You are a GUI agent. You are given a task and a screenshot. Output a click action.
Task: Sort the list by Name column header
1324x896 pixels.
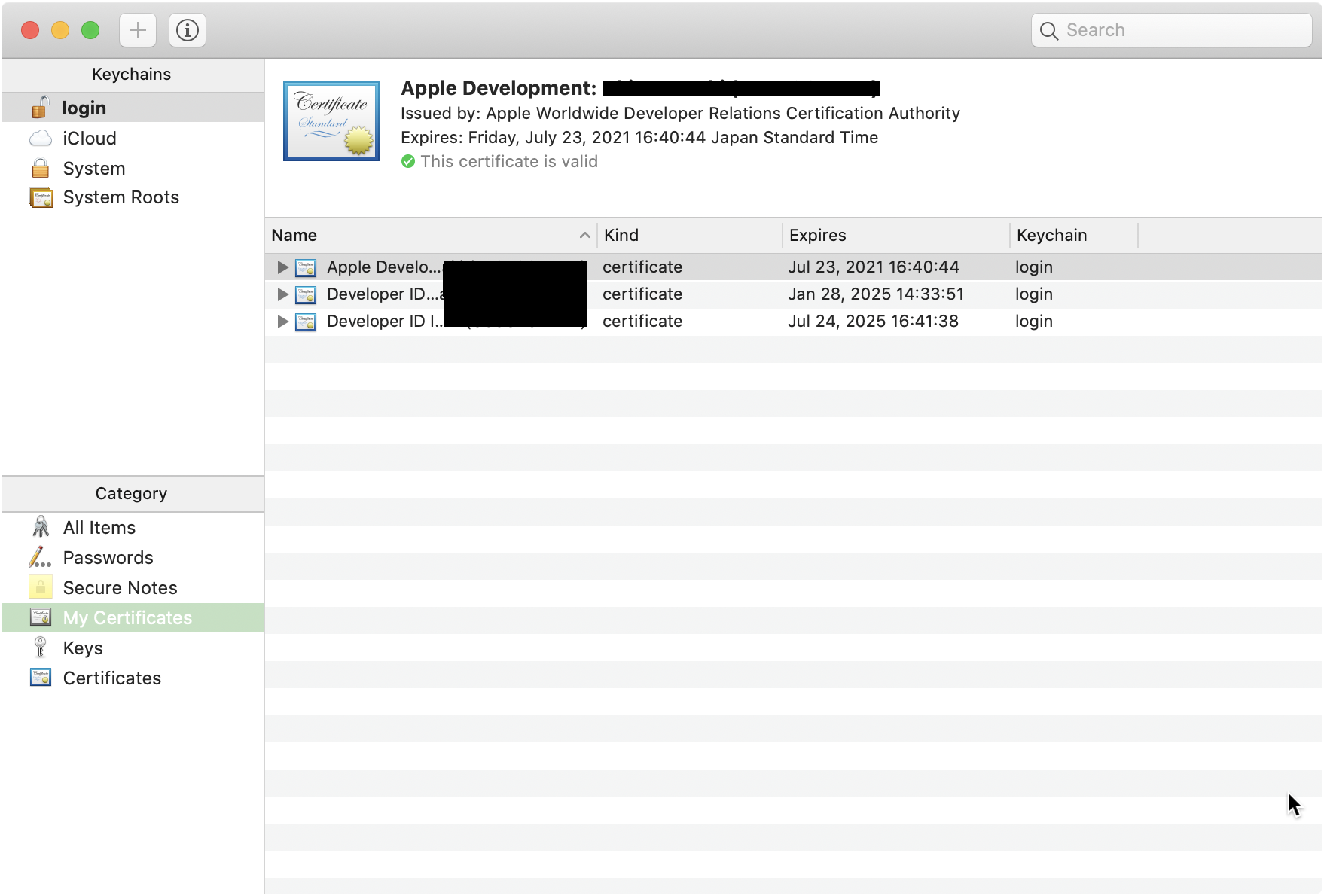[x=431, y=236]
